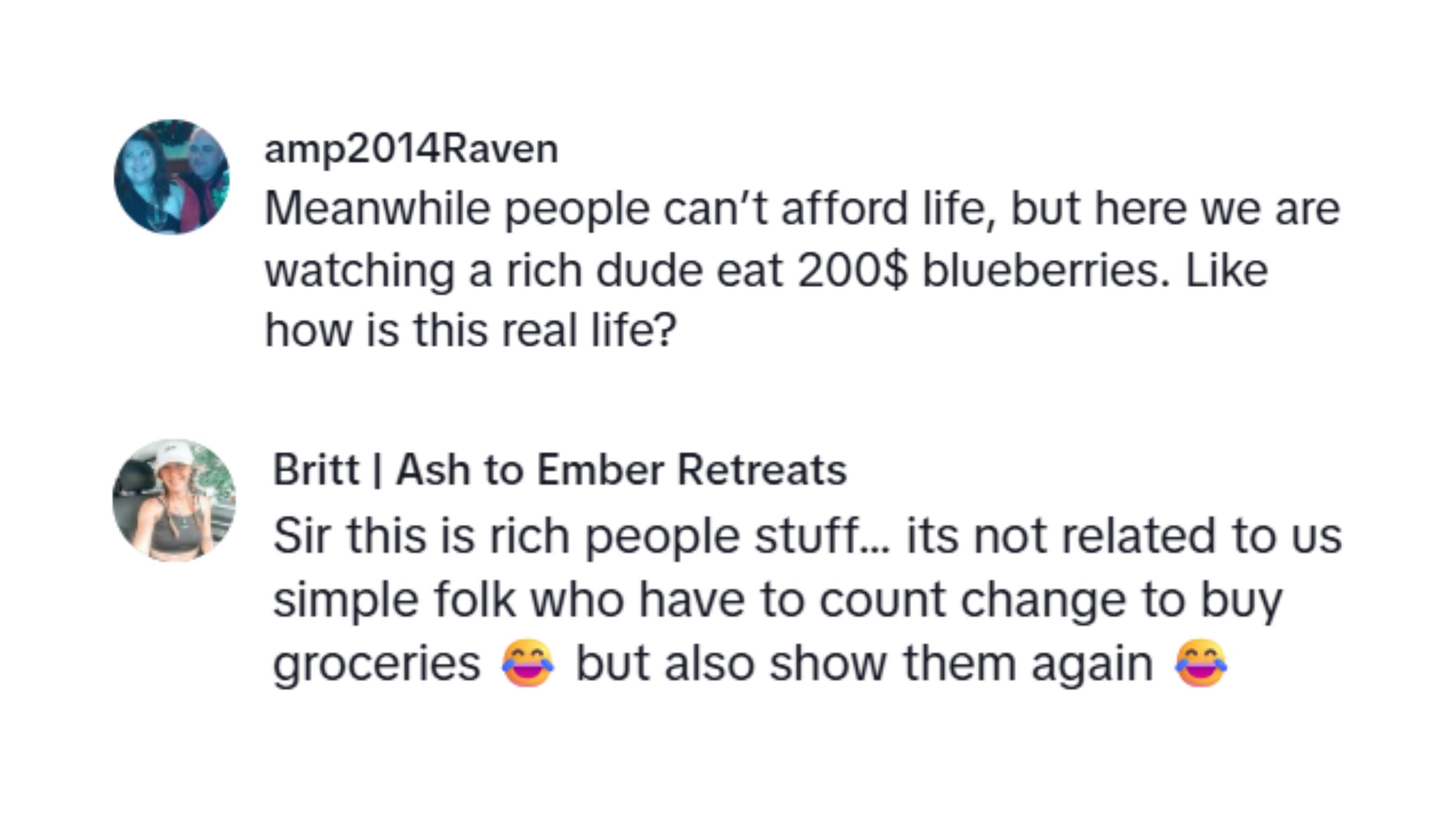
Task: Select the word "groceries" in second comment
Action: (376, 664)
